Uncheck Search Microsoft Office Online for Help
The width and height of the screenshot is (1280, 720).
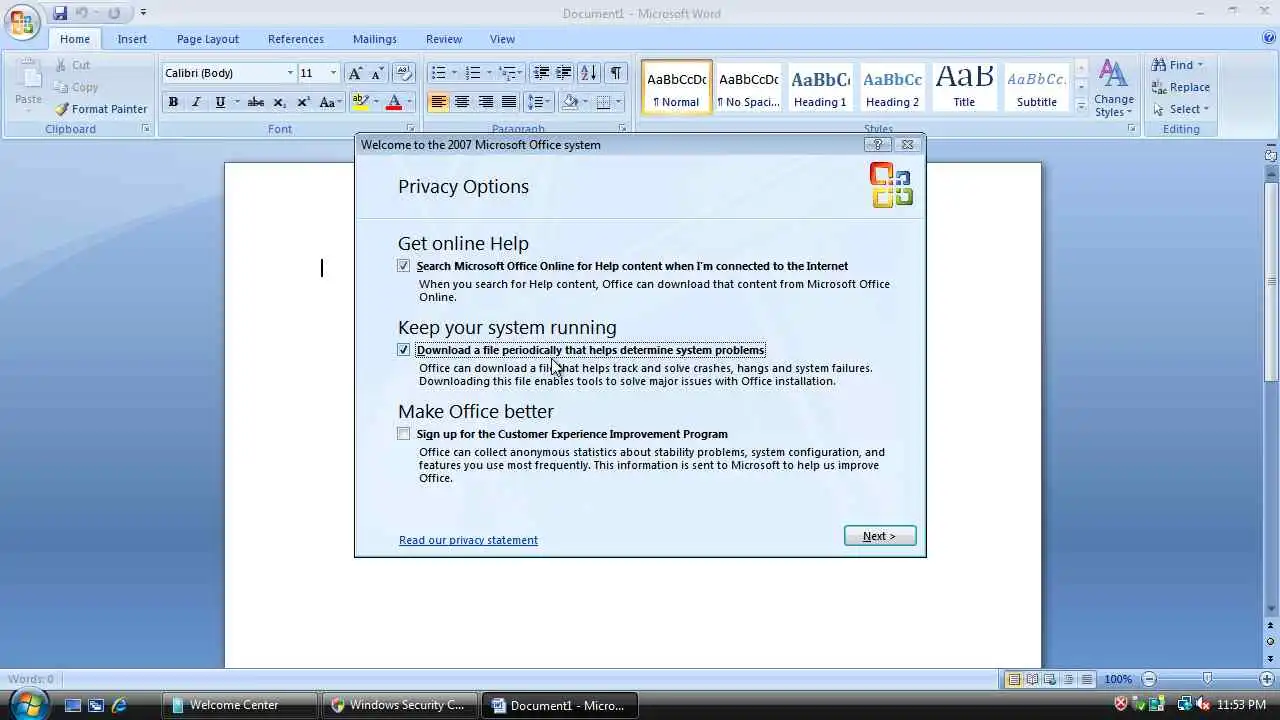tap(403, 266)
